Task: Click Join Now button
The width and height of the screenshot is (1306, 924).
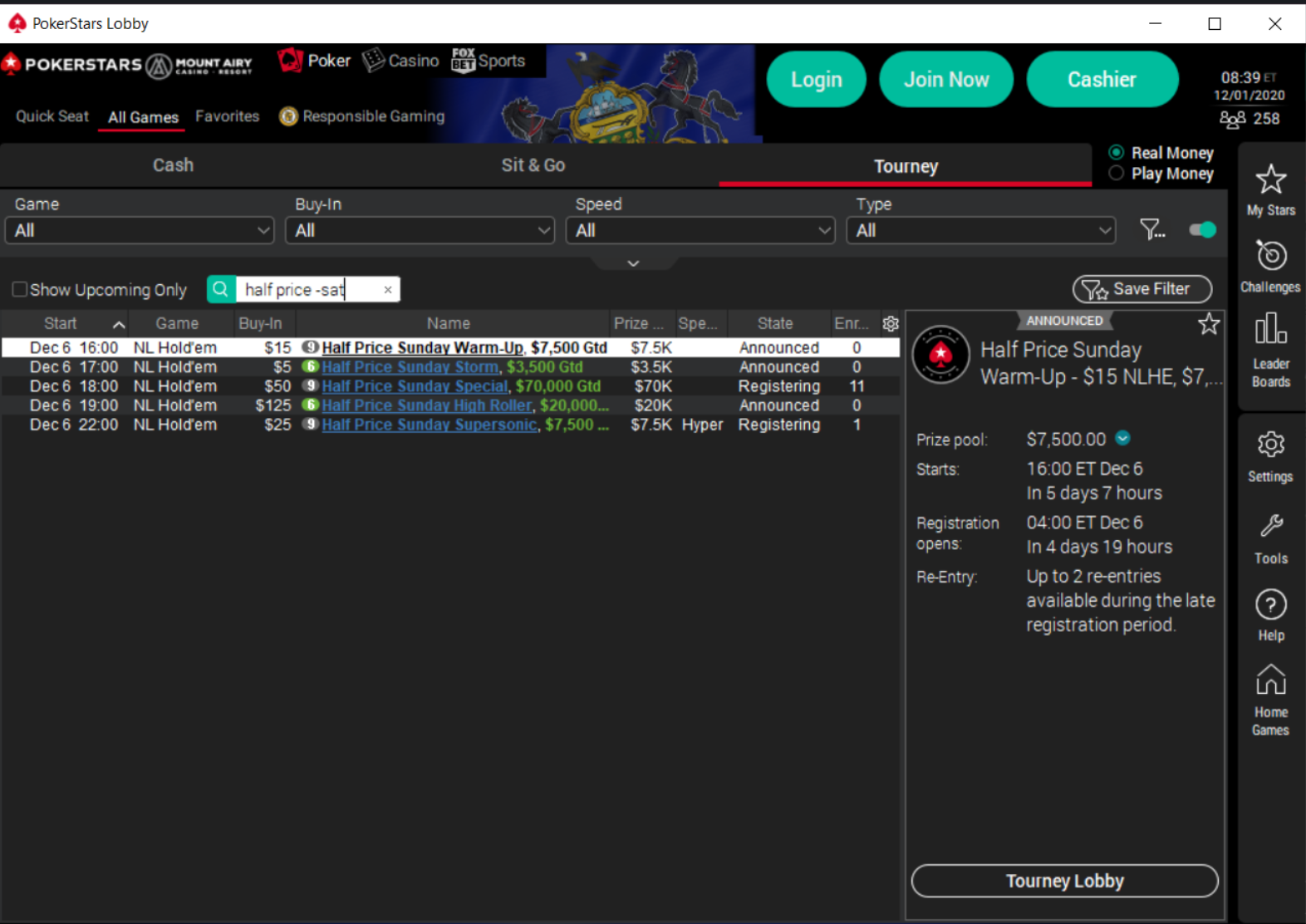Action: [x=946, y=79]
